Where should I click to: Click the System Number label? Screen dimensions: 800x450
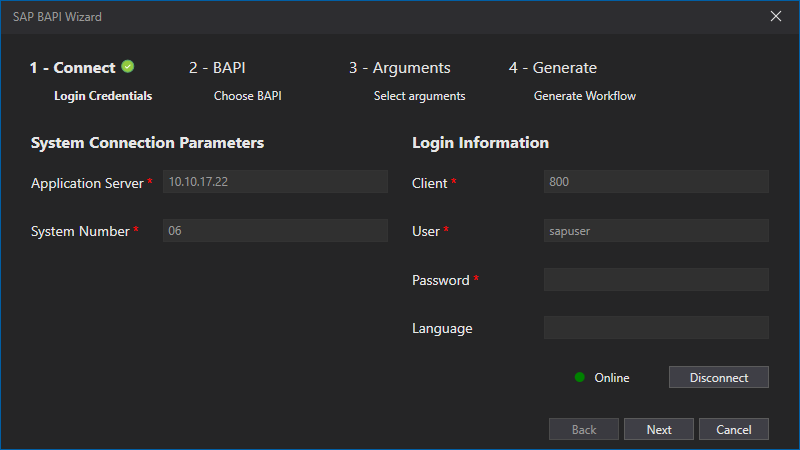point(80,231)
